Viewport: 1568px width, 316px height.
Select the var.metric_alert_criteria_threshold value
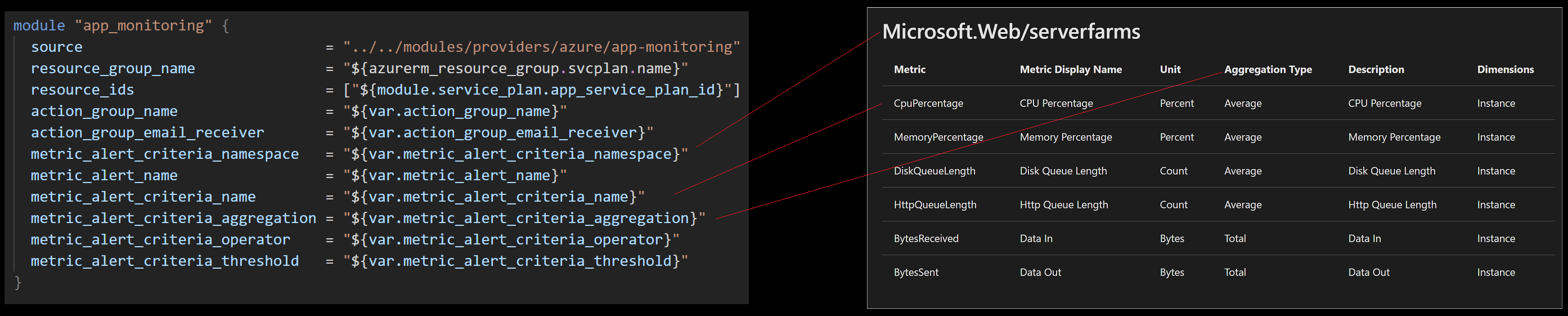515,261
